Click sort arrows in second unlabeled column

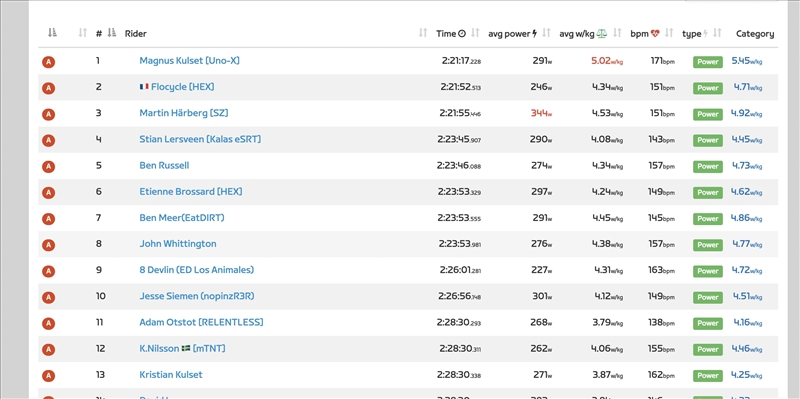click(83, 33)
